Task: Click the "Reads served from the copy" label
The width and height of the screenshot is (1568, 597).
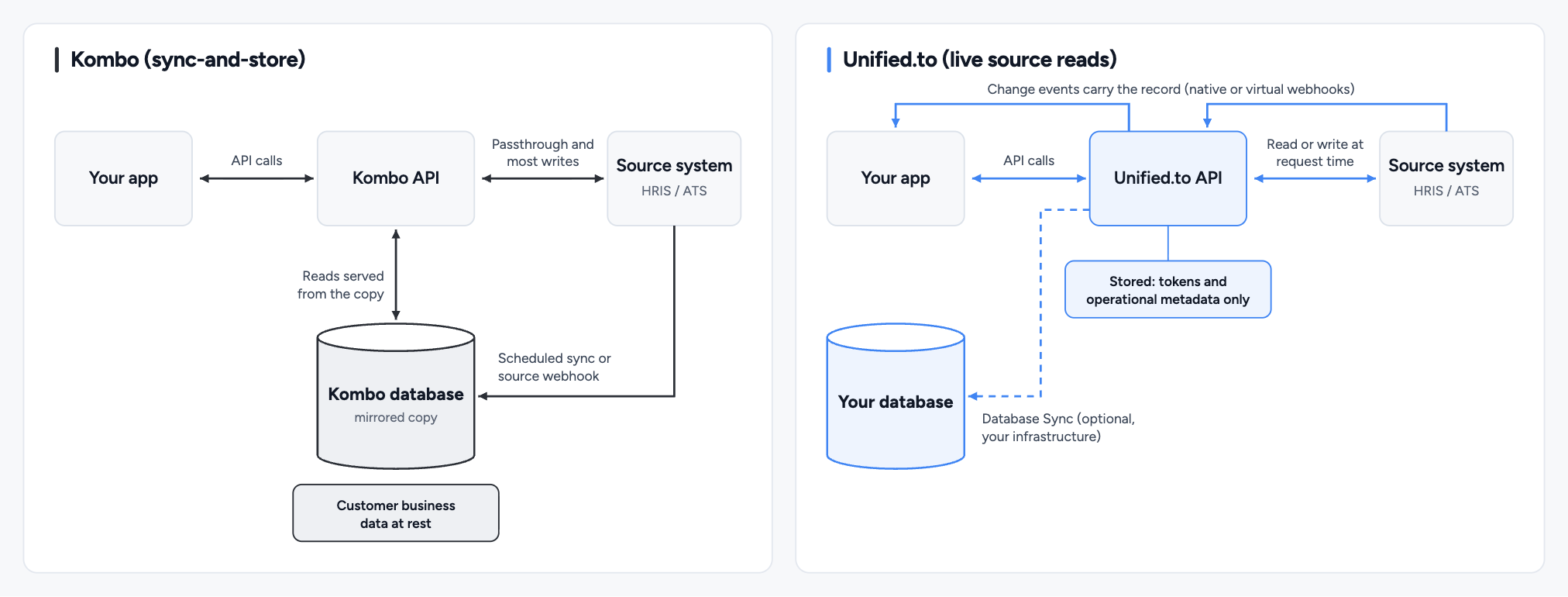Action: pyautogui.click(x=341, y=285)
